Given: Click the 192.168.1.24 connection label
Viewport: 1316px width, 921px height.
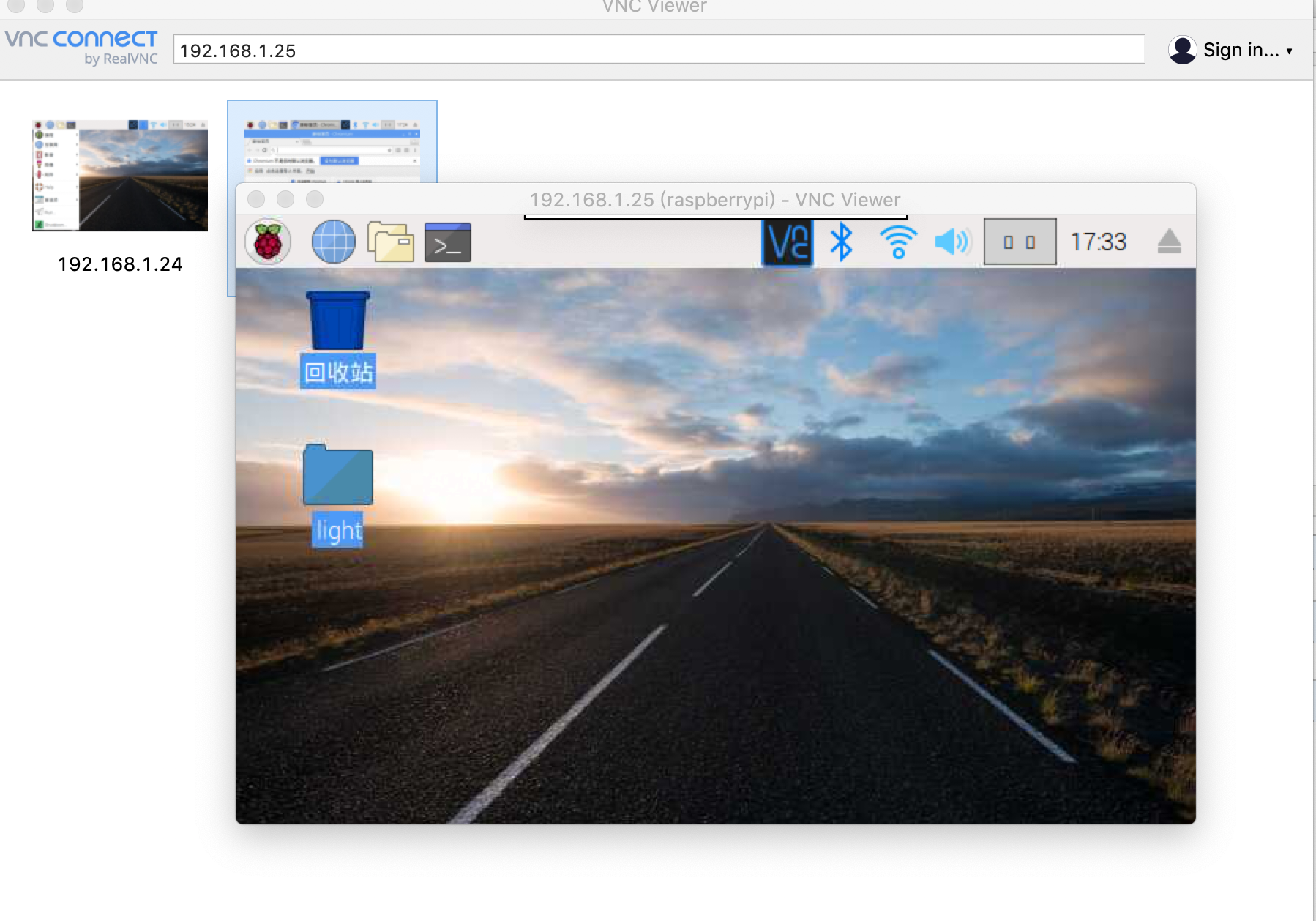Looking at the screenshot, I should [x=120, y=264].
